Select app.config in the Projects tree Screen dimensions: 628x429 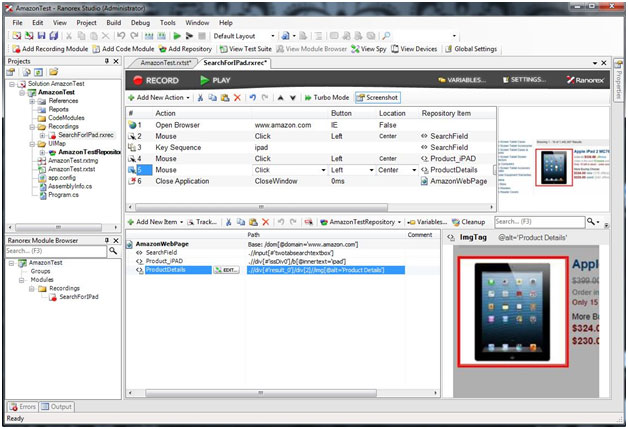click(x=62, y=178)
